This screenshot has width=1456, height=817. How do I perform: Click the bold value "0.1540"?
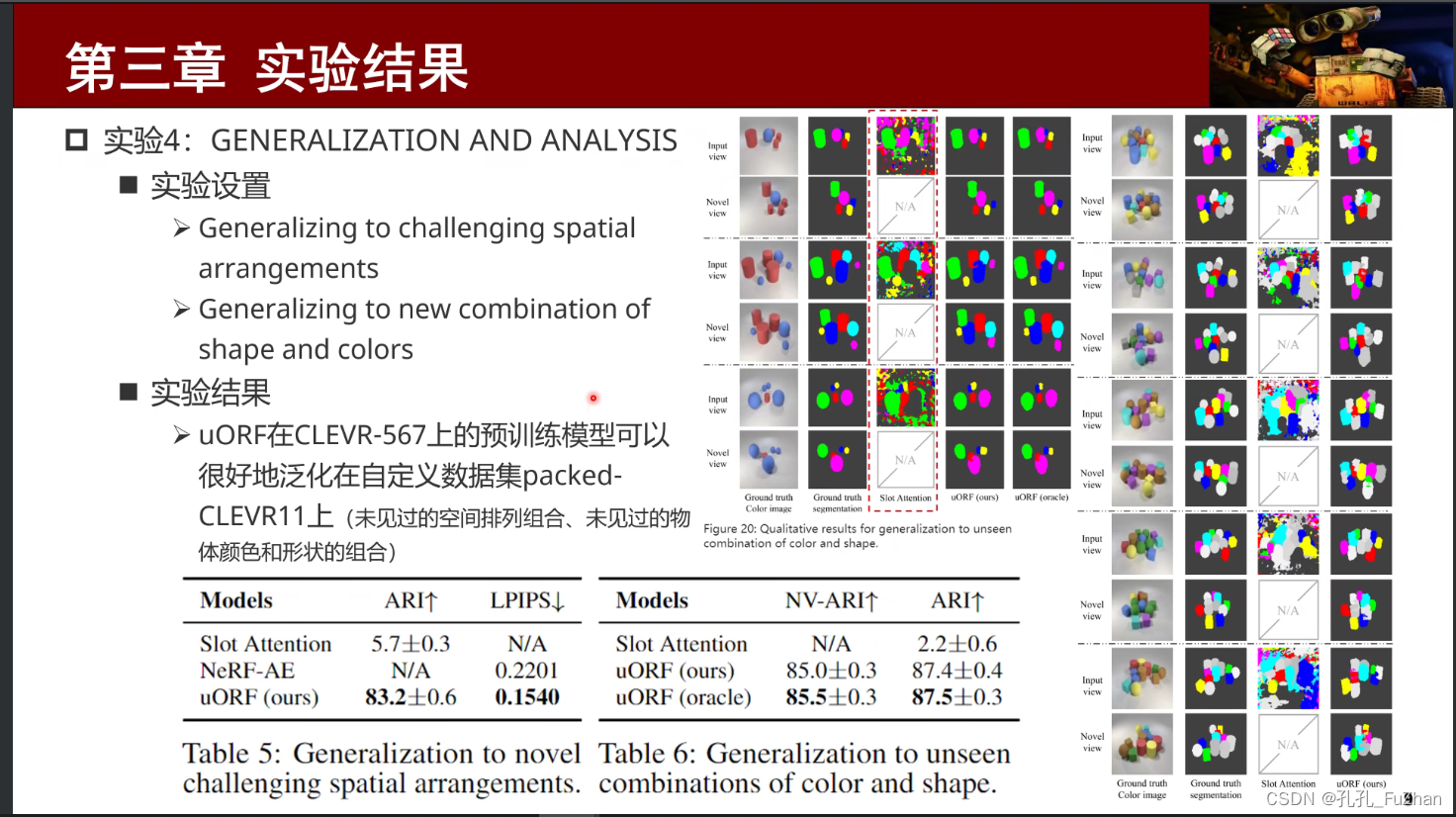point(527,697)
